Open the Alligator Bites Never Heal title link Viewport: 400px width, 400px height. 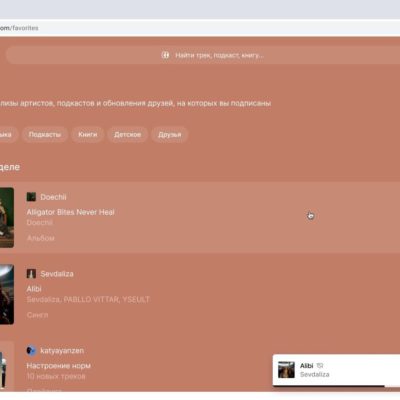70,212
